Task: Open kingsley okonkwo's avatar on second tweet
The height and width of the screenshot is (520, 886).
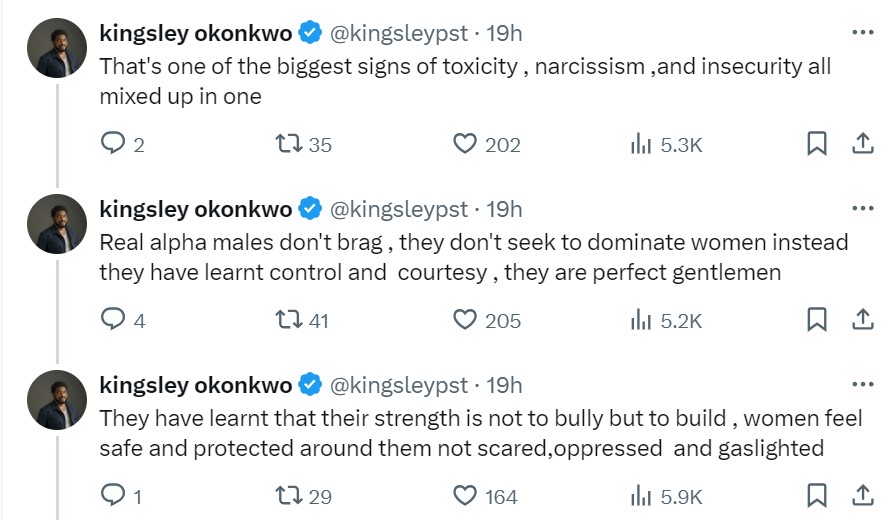Action: [54, 224]
